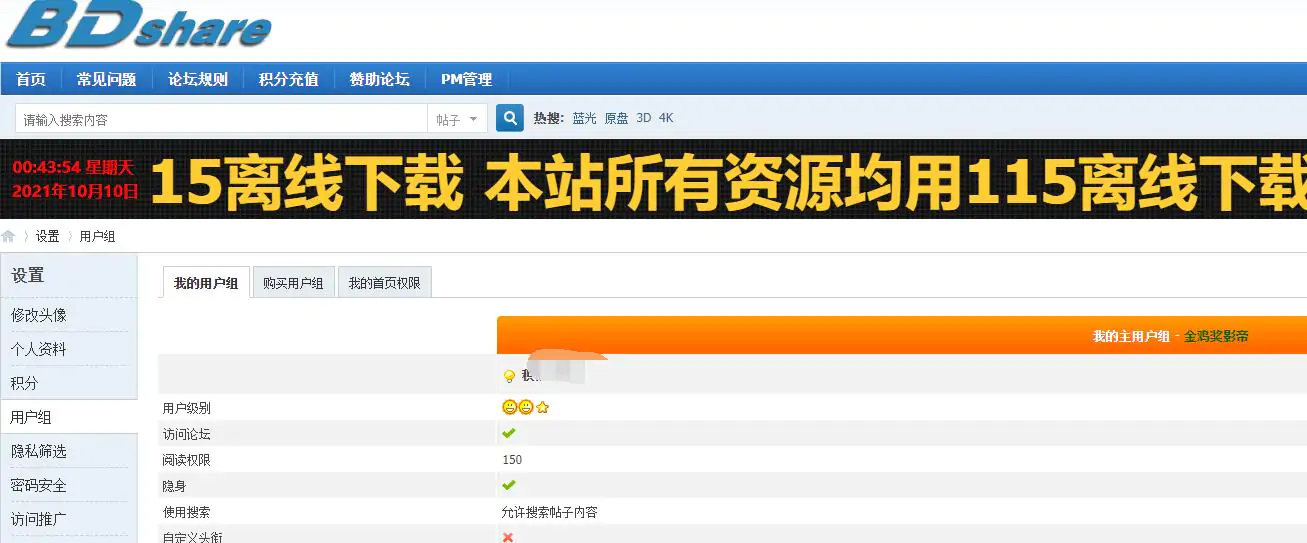Viewport: 1307px width, 543px height.
Task: Click the 热搜 label
Action: click(x=549, y=118)
